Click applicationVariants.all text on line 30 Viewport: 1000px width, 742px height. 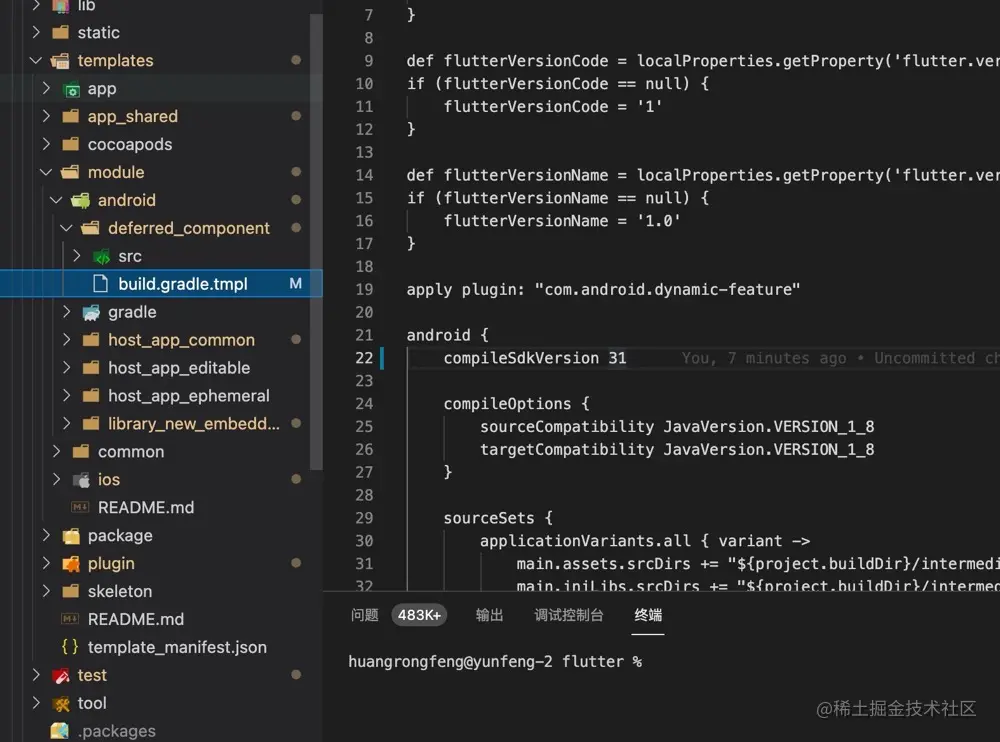pyautogui.click(x=585, y=541)
